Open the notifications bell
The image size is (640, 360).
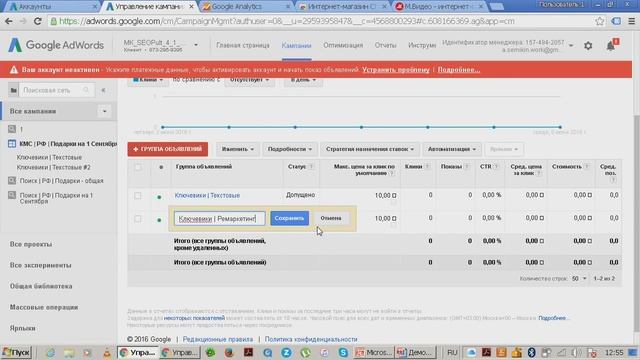[x=611, y=45]
